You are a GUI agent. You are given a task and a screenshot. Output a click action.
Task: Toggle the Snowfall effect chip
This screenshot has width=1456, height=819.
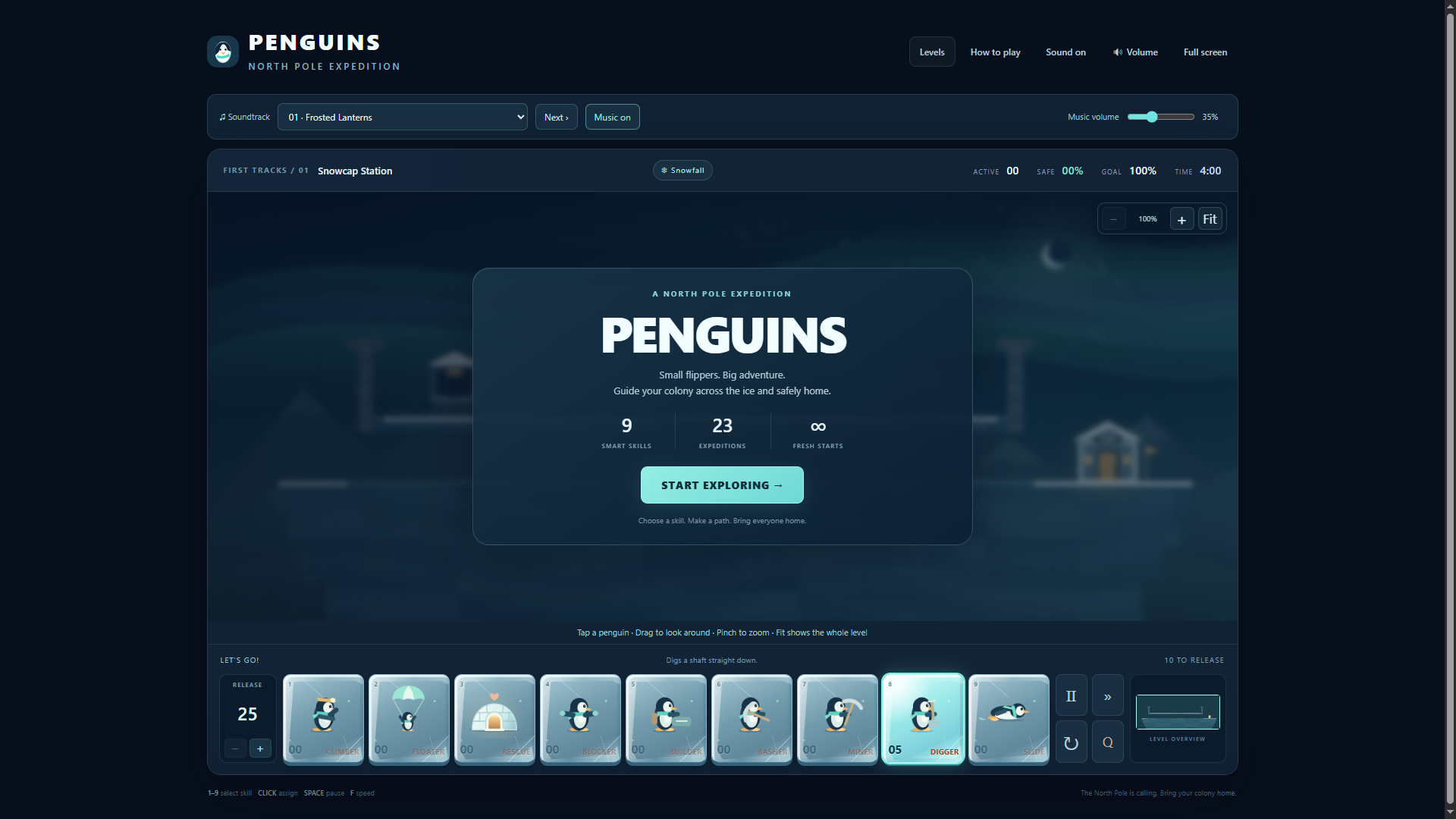tap(682, 171)
